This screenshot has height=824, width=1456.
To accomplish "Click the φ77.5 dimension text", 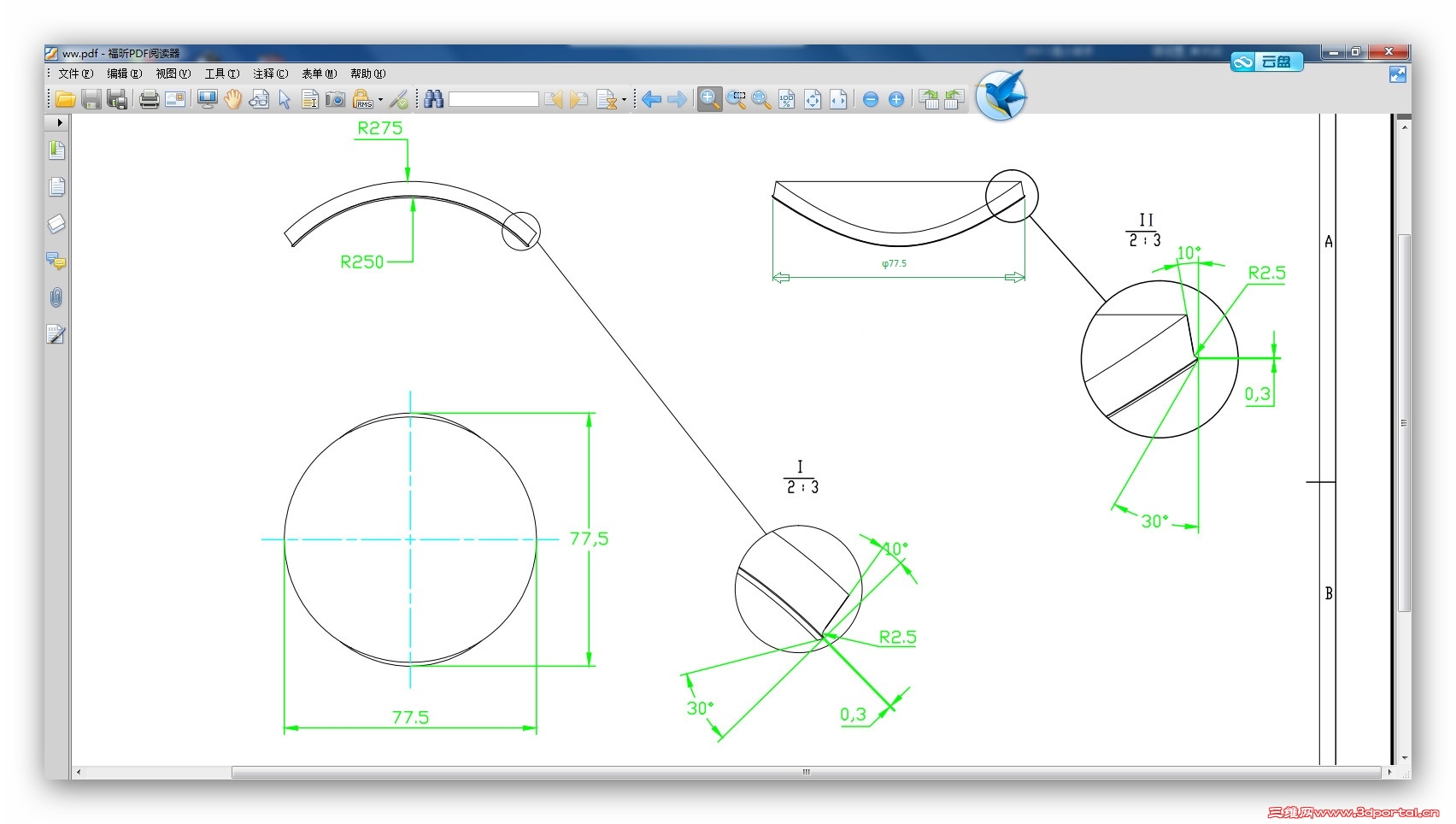I will pyautogui.click(x=894, y=263).
